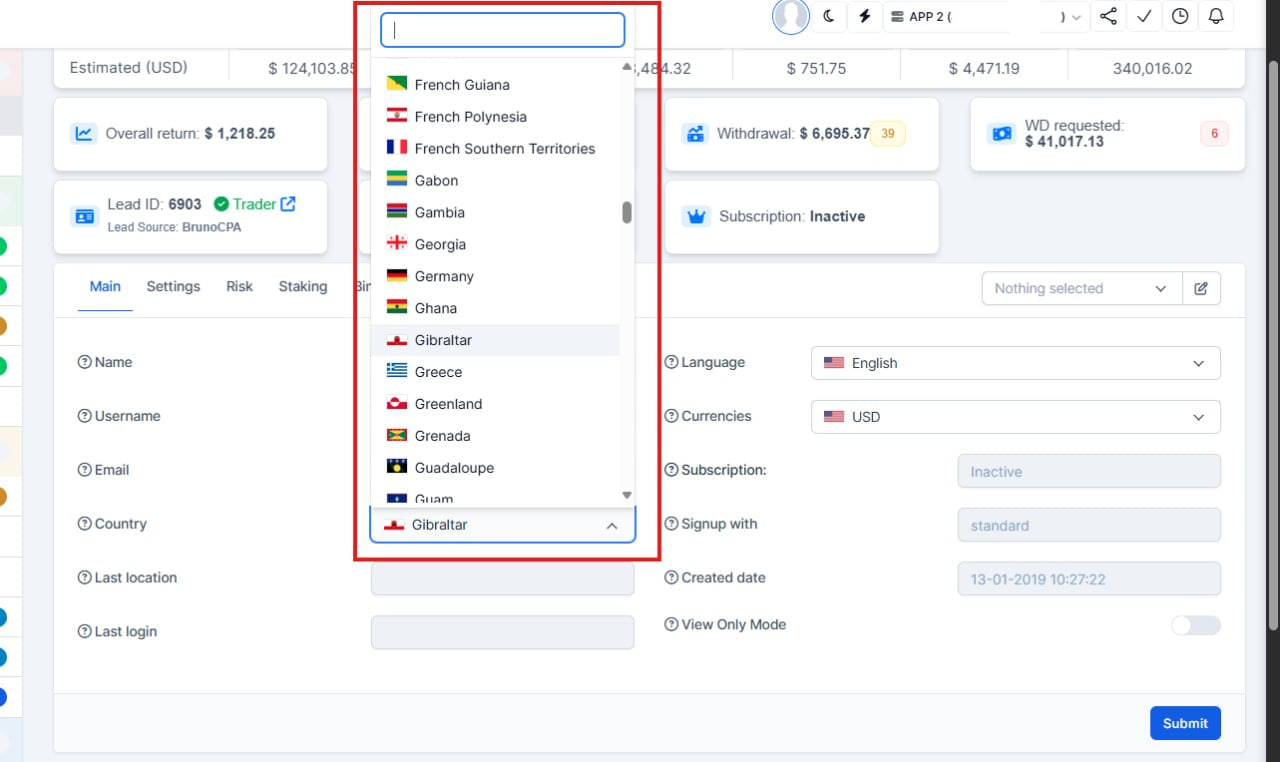Click the yellow 39 badge on Withdrawal
The image size is (1280, 762).
888,134
